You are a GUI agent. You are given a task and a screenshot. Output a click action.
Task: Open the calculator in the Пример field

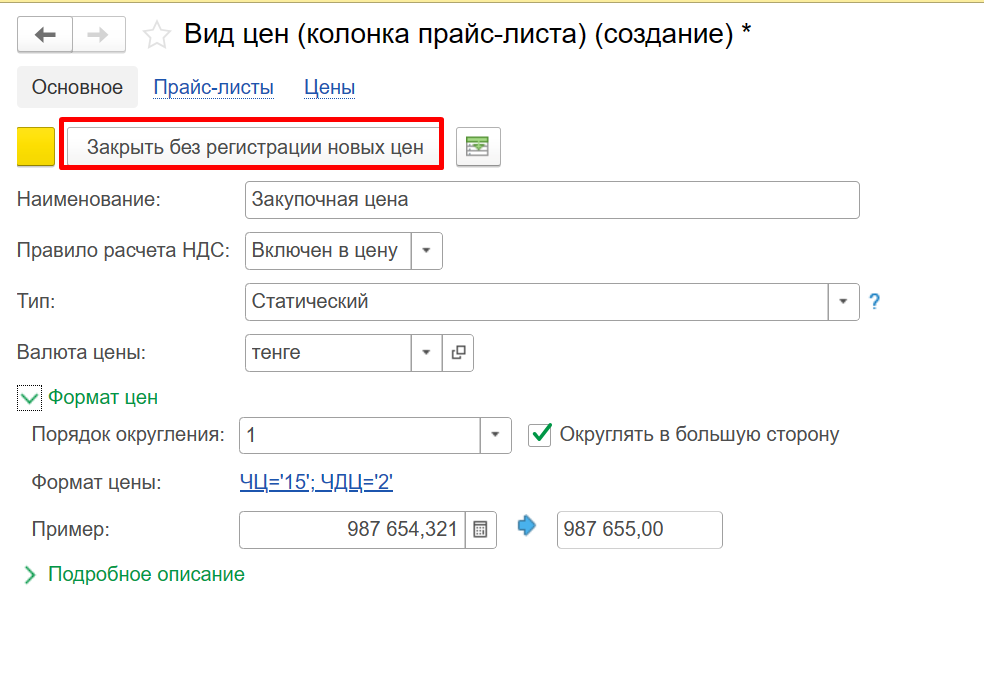[x=480, y=529]
